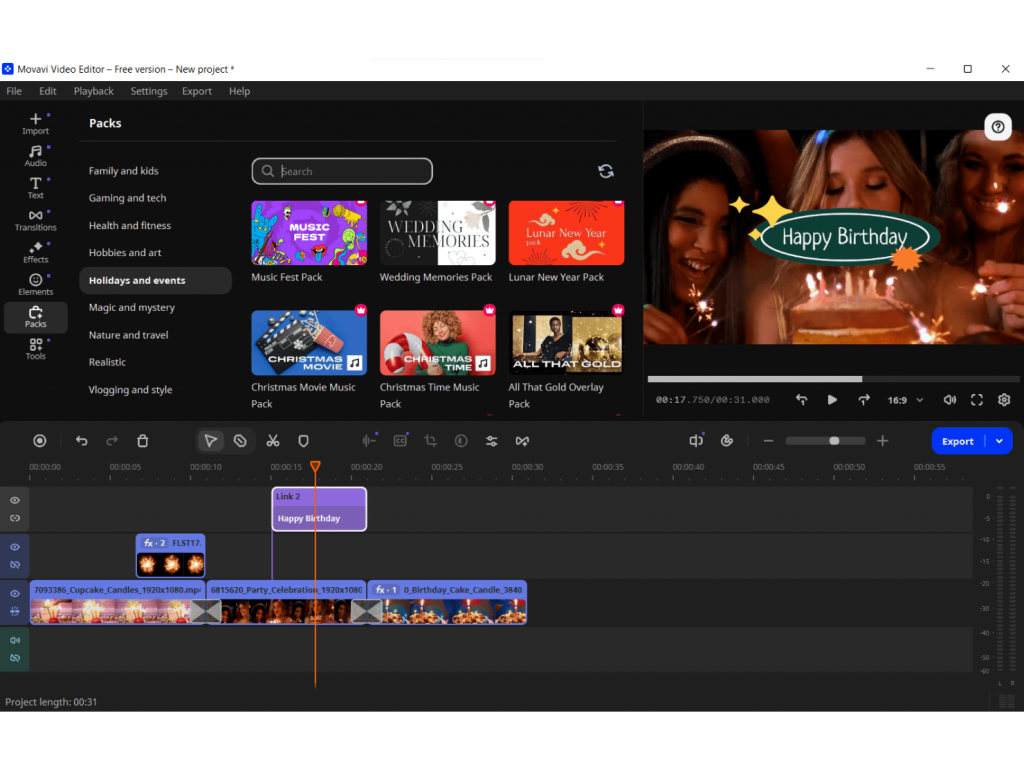Click the undo arrow in timeline toolbar
Viewport: 1024px width, 767px height.
82,441
